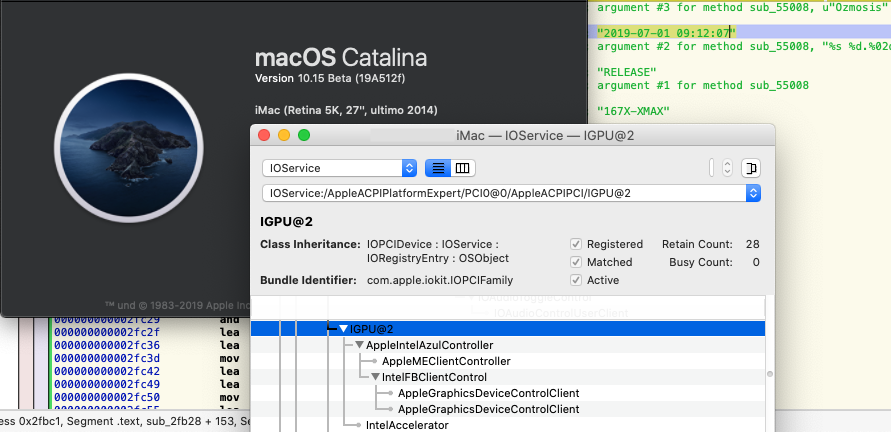The image size is (891, 432).
Task: Close the IORegistryExplorer window
Action: click(x=264, y=135)
